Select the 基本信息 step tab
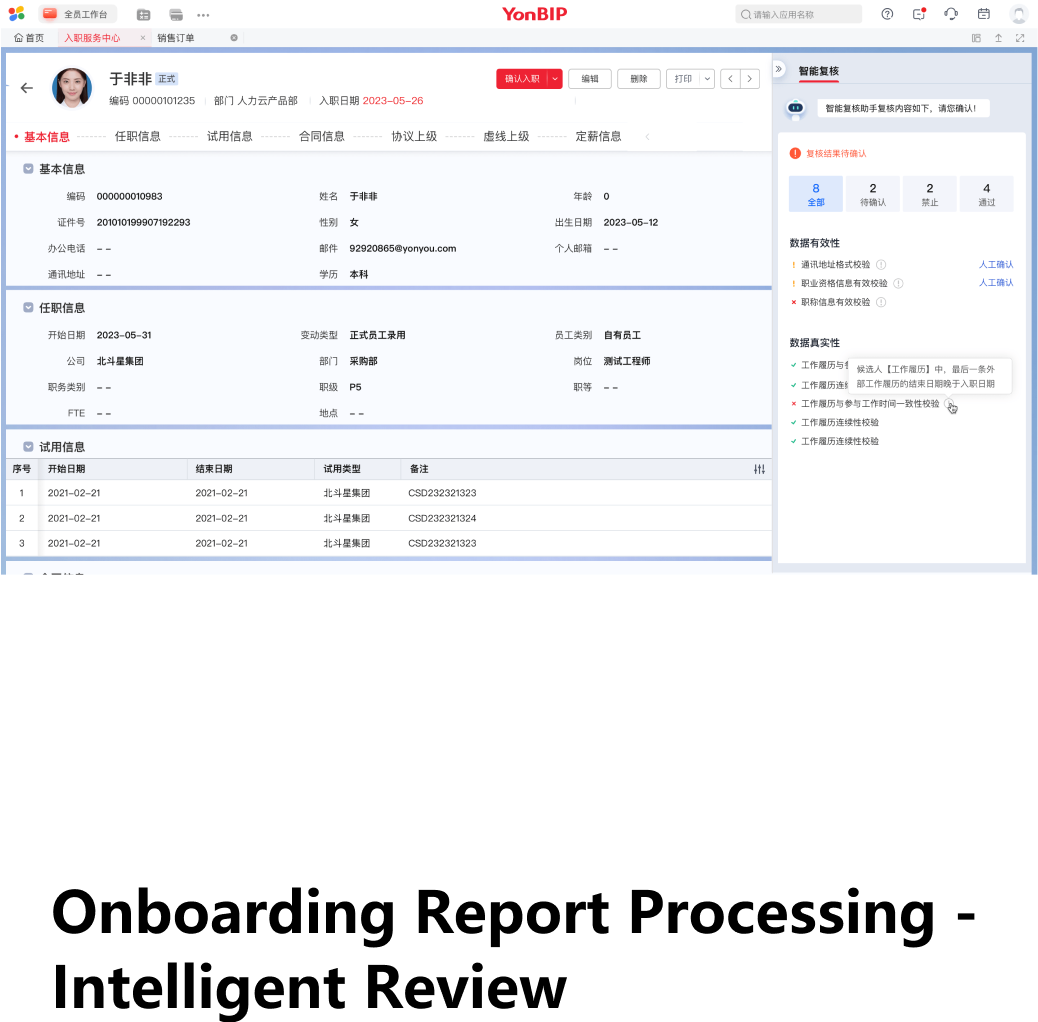Image resolution: width=1038 pixels, height=1022 pixels. click(x=46, y=137)
